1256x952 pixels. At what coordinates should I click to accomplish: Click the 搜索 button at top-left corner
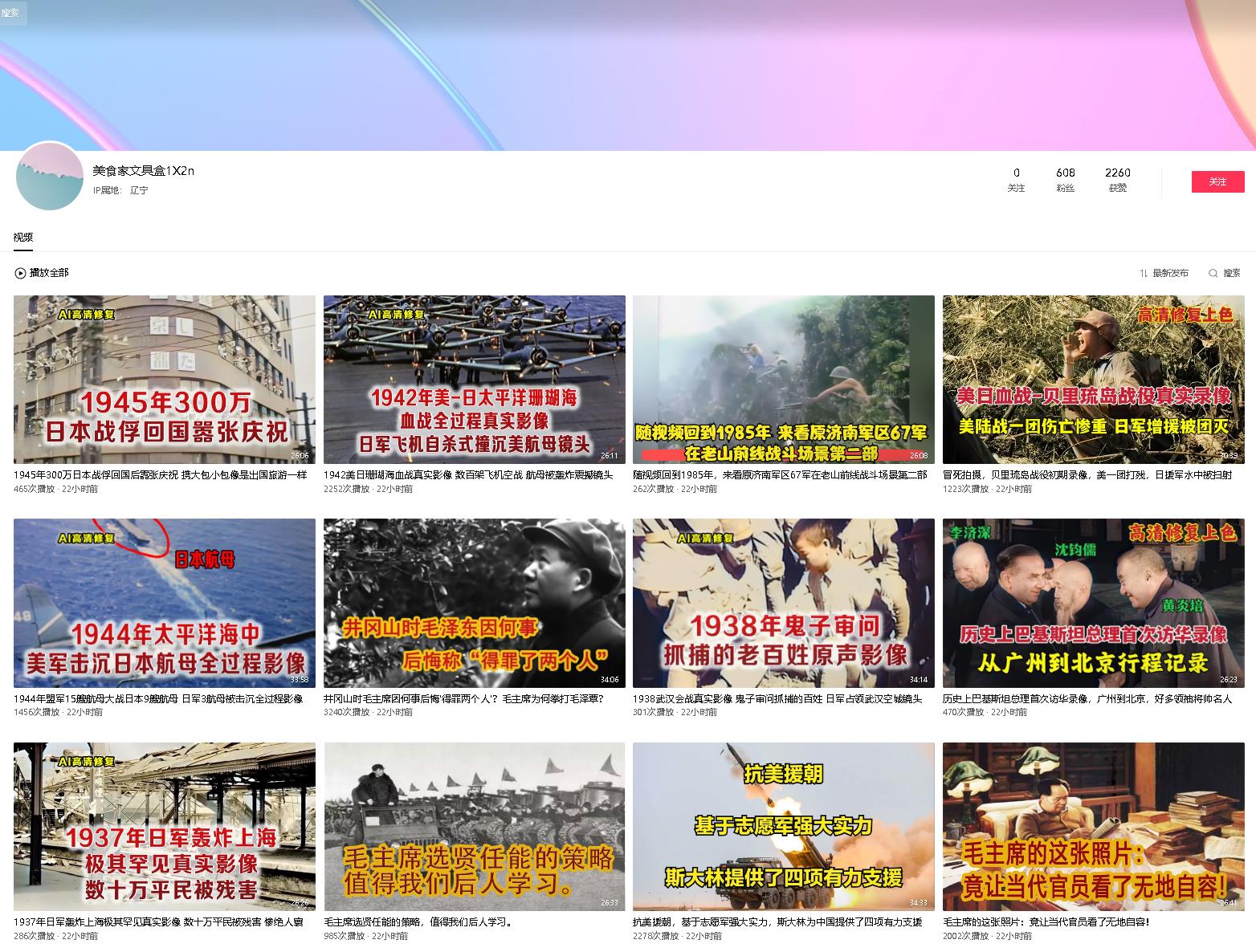coord(11,12)
